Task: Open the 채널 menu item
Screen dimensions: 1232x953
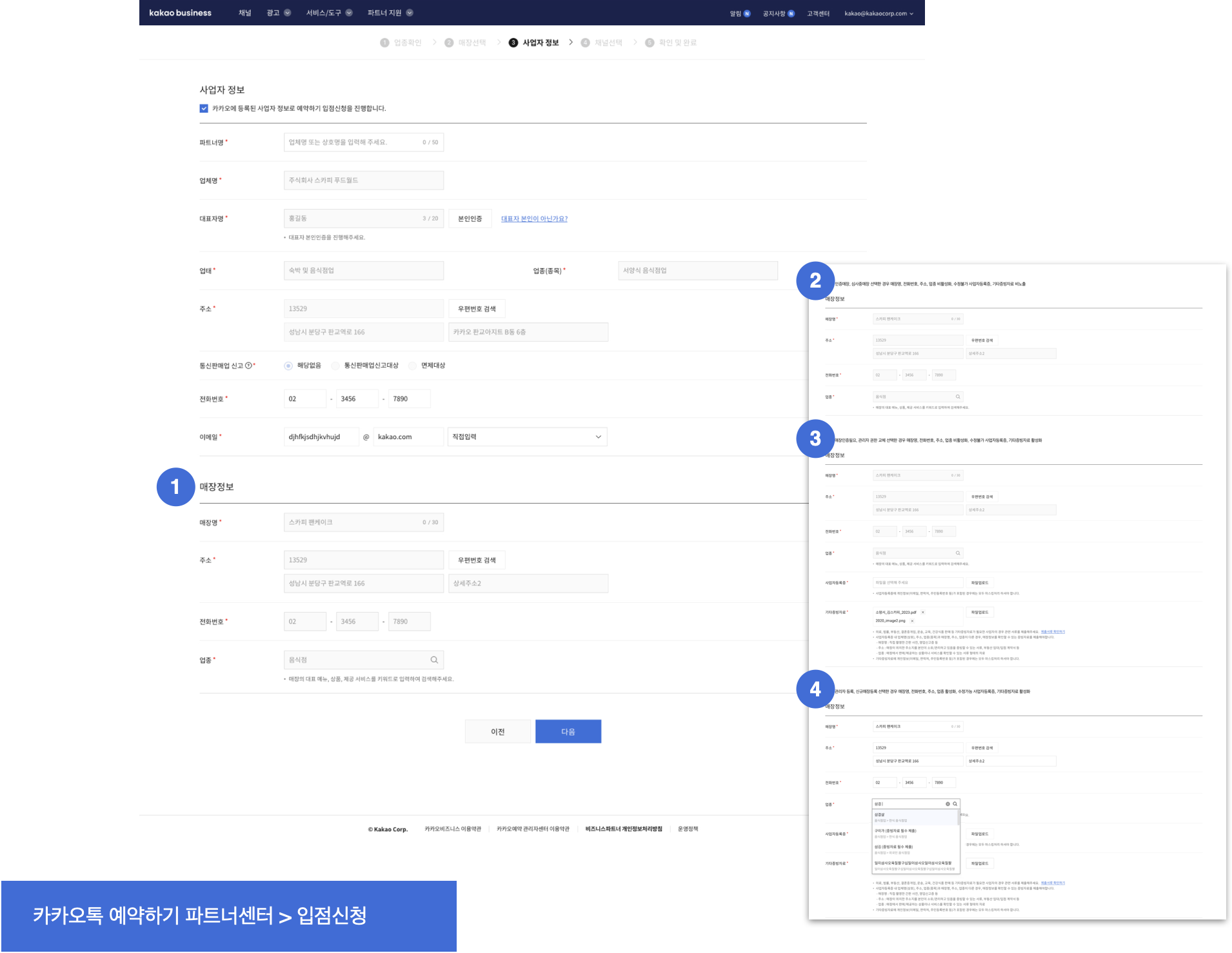Action: [244, 13]
